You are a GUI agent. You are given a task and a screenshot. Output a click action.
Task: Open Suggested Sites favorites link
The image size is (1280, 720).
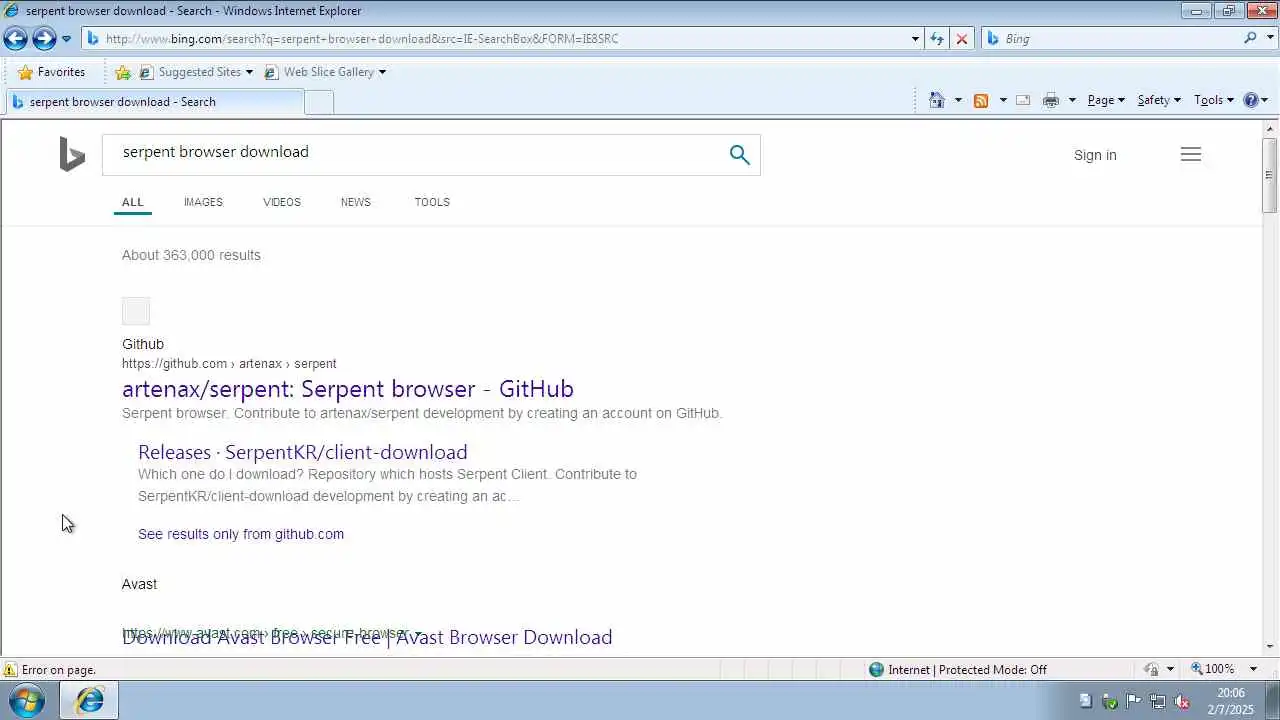(196, 72)
